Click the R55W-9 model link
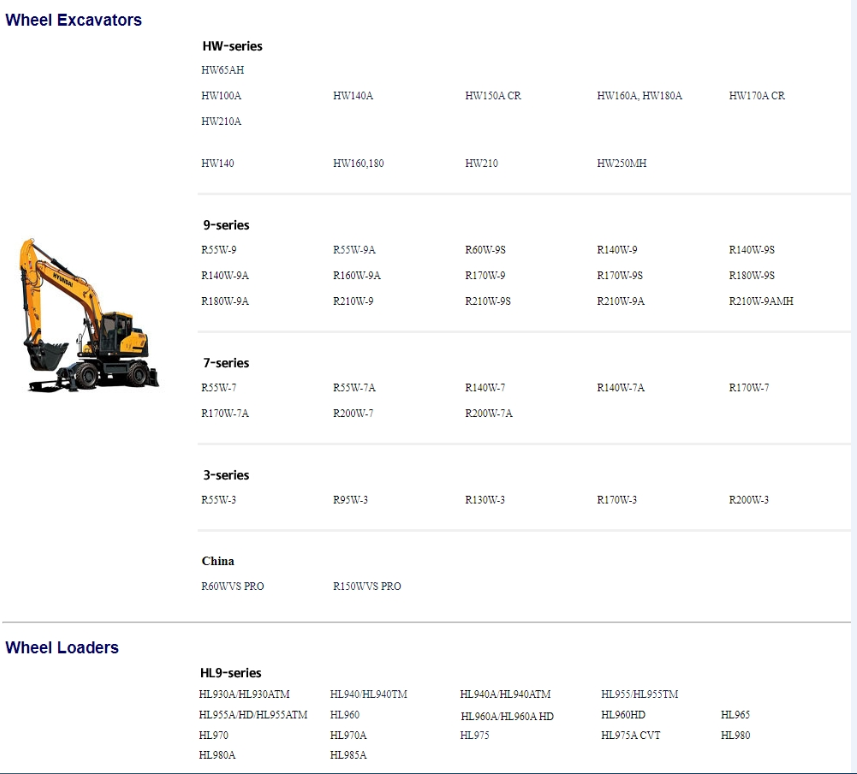Viewport: 857px width, 774px height. [217, 249]
